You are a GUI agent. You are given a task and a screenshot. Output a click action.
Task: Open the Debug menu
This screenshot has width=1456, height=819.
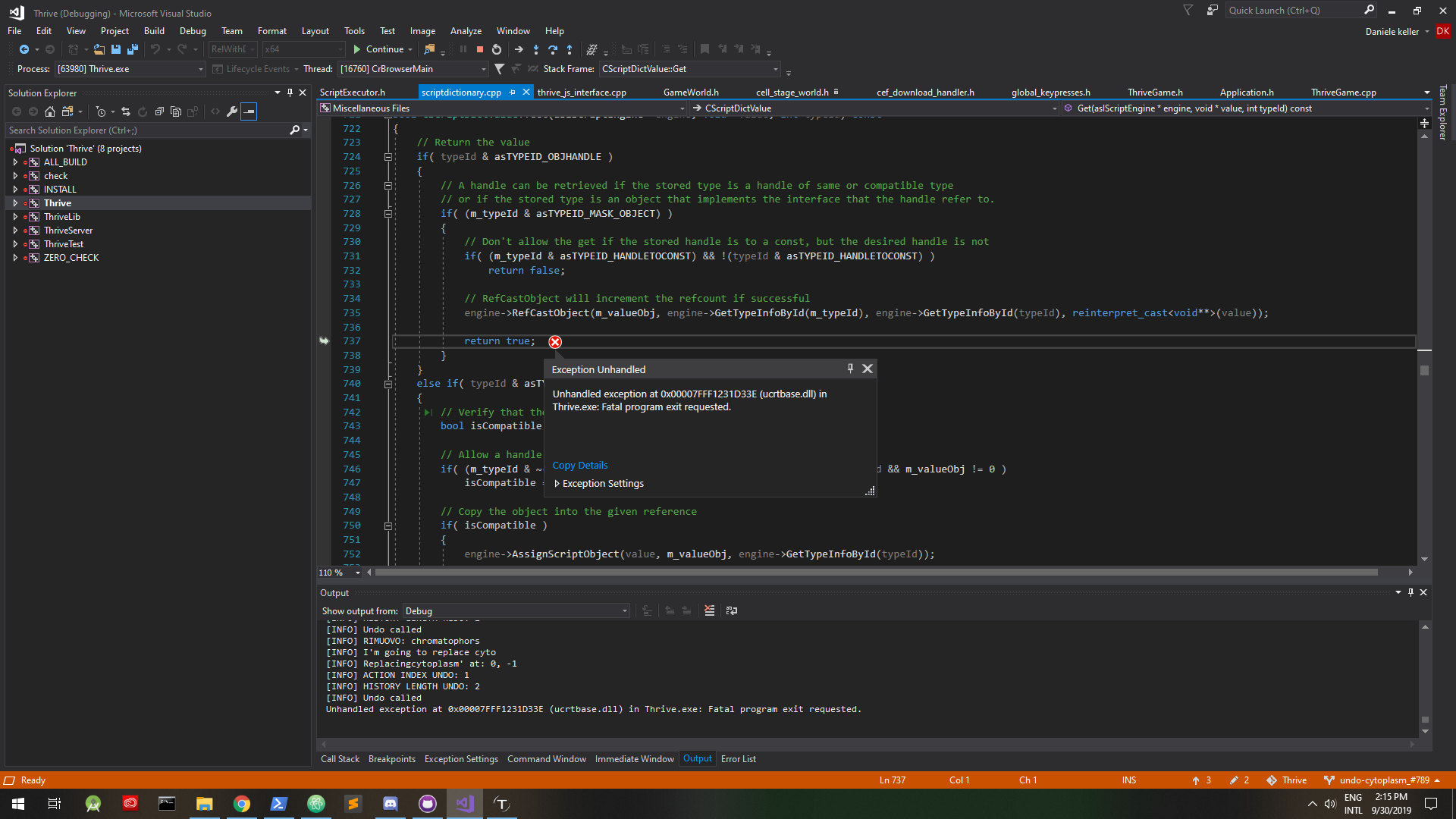coord(193,31)
